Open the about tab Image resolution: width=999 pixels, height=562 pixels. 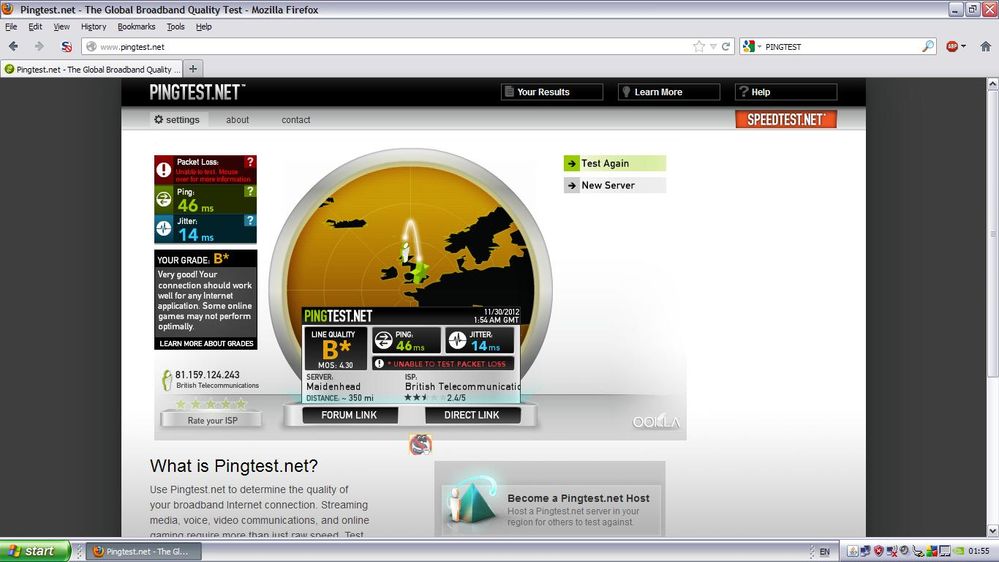coord(237,119)
